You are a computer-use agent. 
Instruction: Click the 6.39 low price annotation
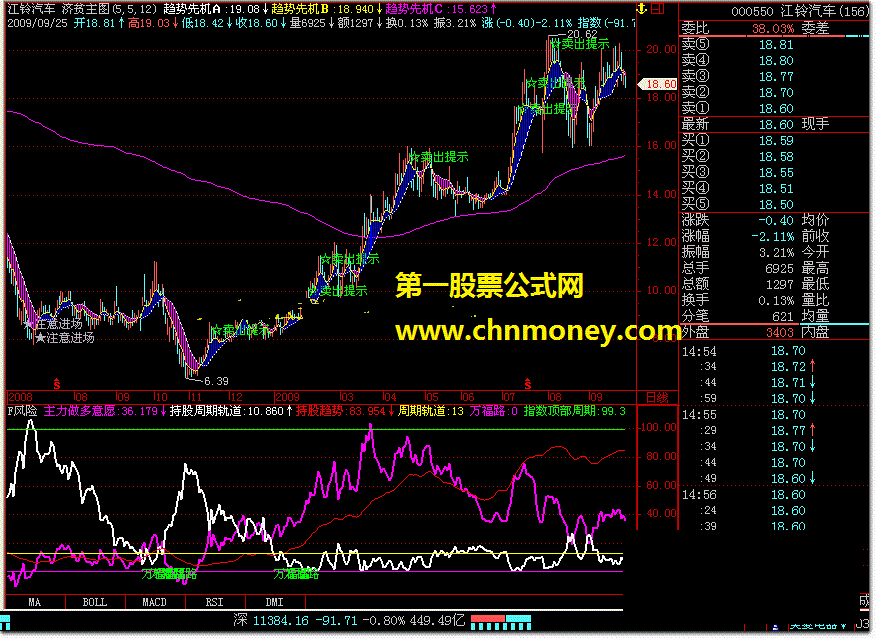point(216,381)
